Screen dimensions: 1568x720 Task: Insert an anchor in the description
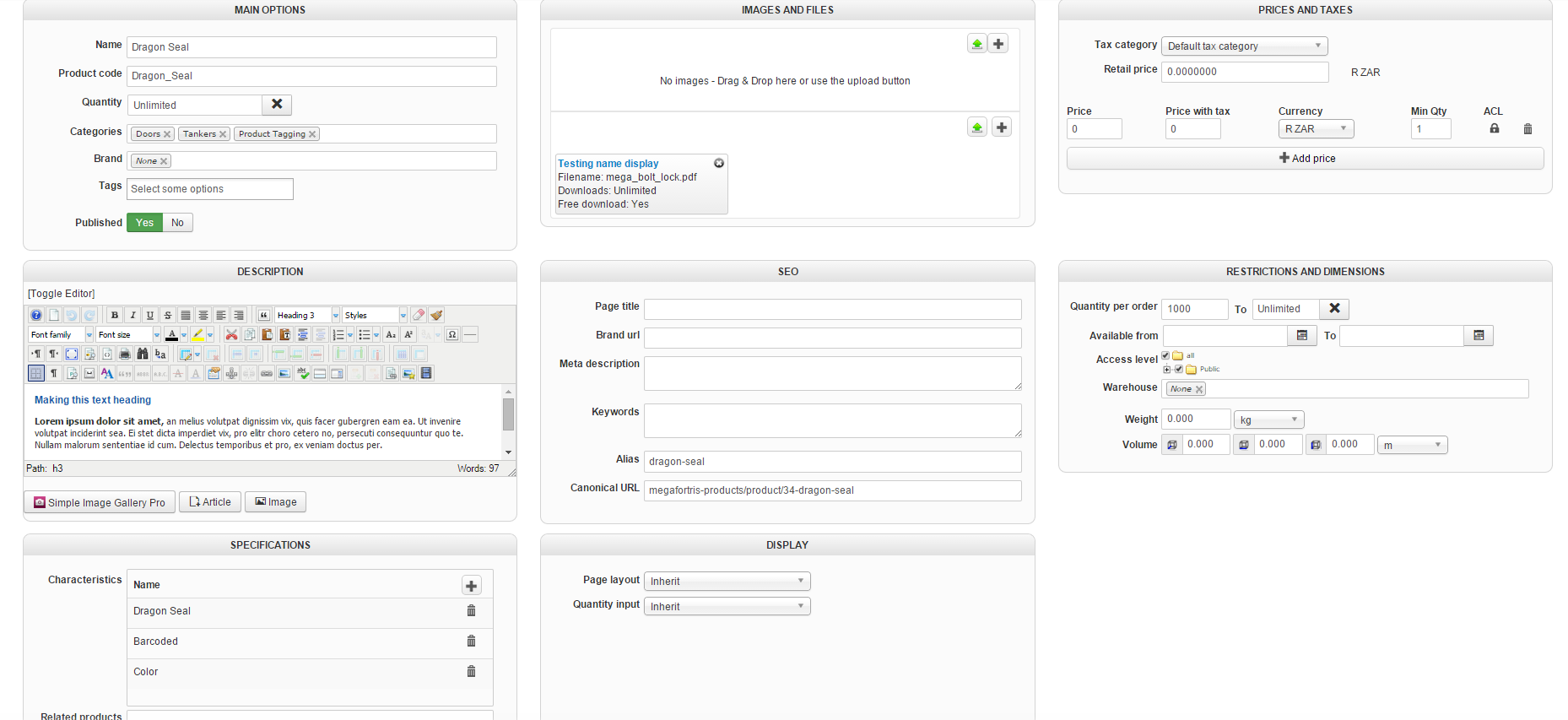point(231,373)
